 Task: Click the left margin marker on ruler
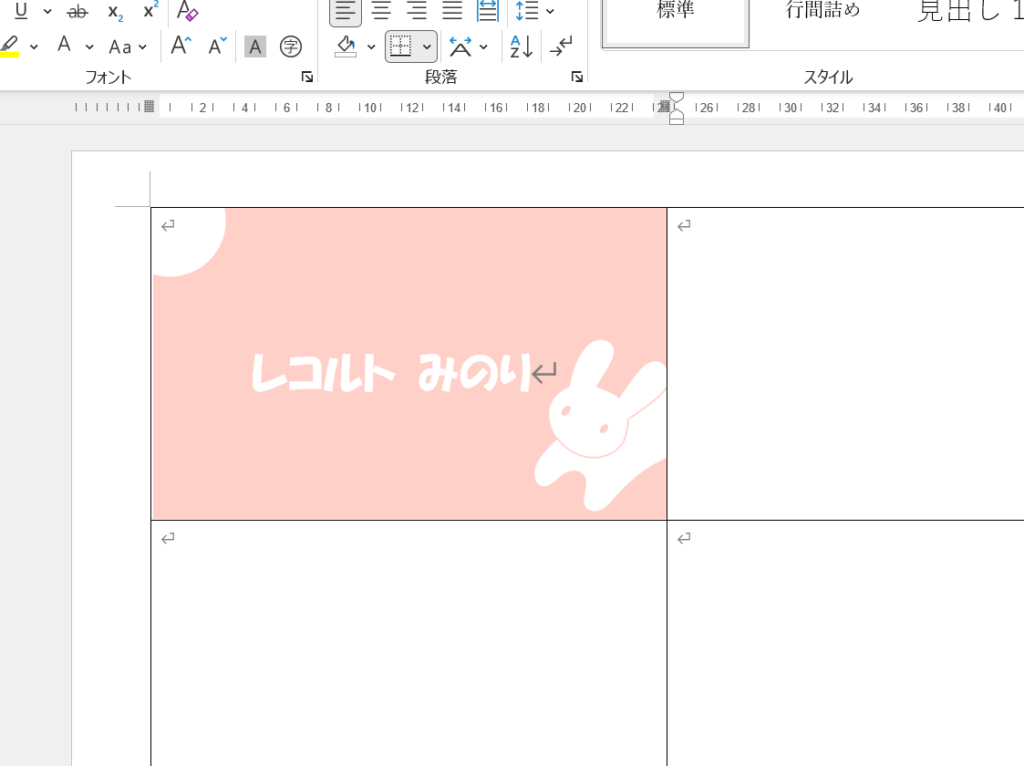(149, 106)
